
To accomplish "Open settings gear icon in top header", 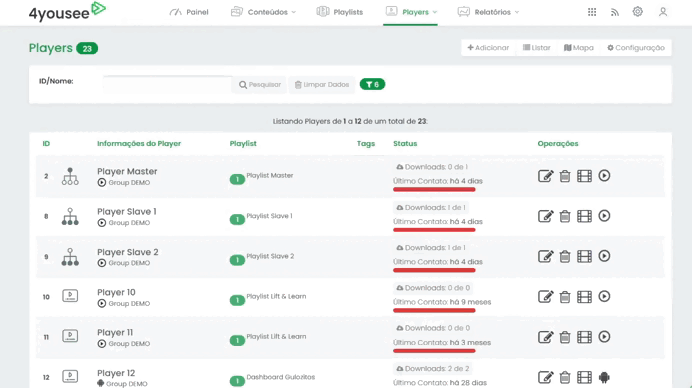I will [x=638, y=11].
